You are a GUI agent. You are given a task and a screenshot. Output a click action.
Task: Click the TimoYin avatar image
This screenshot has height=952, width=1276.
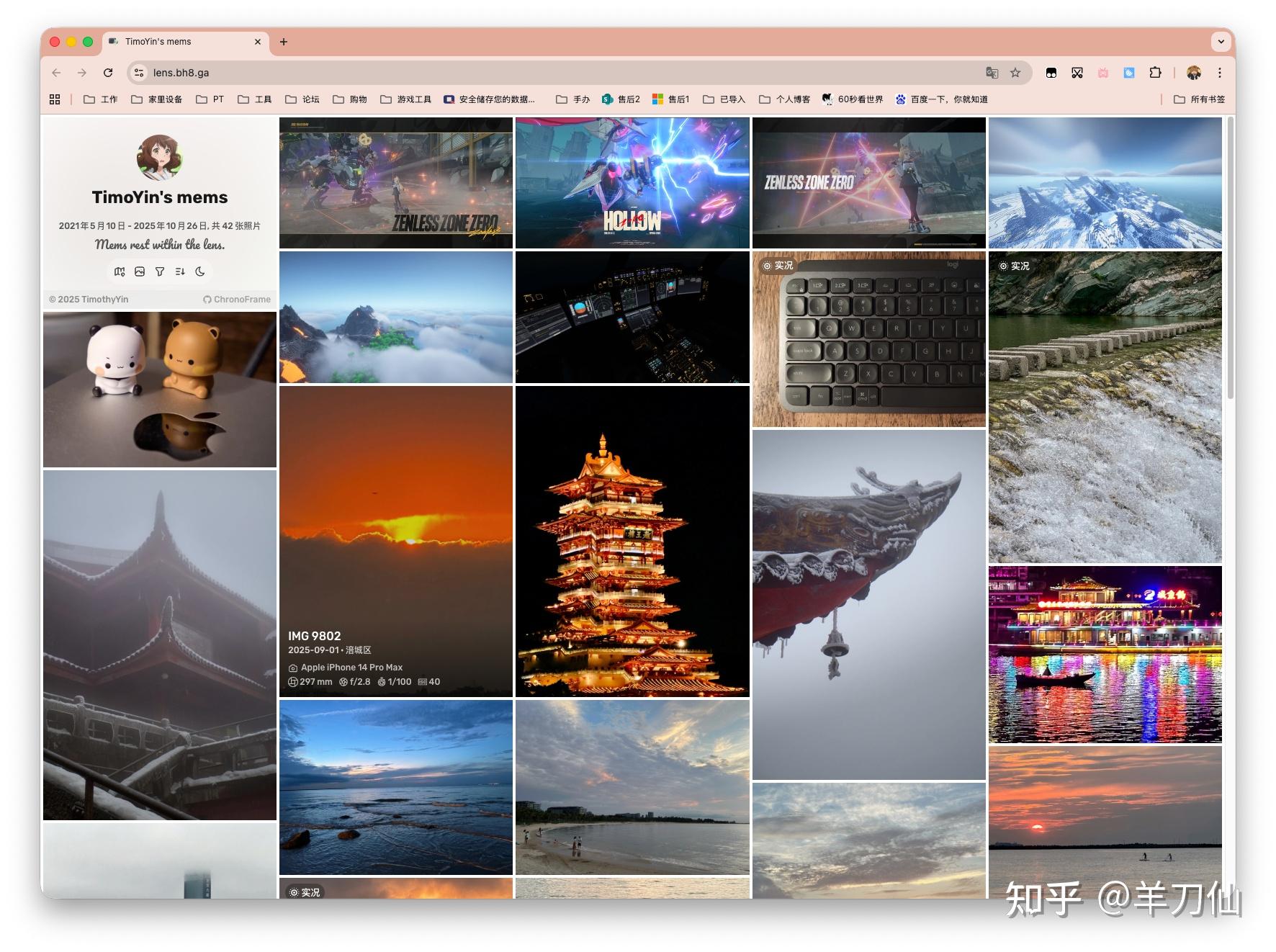(160, 158)
